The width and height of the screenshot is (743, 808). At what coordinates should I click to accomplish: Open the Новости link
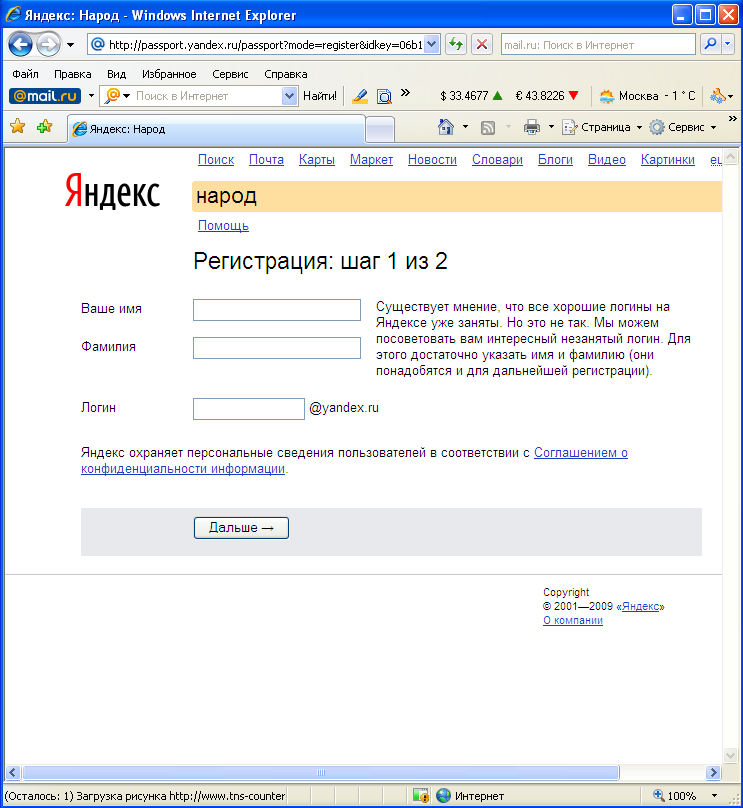click(x=432, y=160)
